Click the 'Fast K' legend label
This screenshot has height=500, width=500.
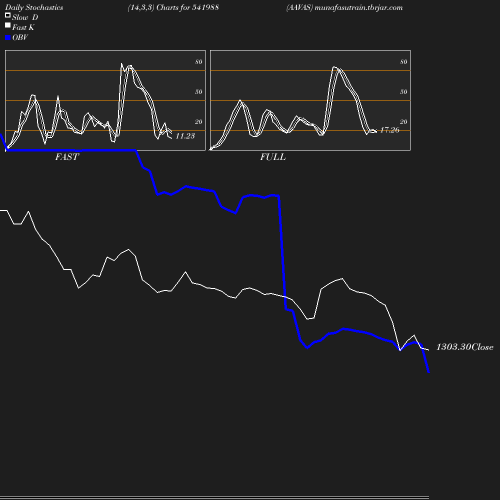click(23, 27)
